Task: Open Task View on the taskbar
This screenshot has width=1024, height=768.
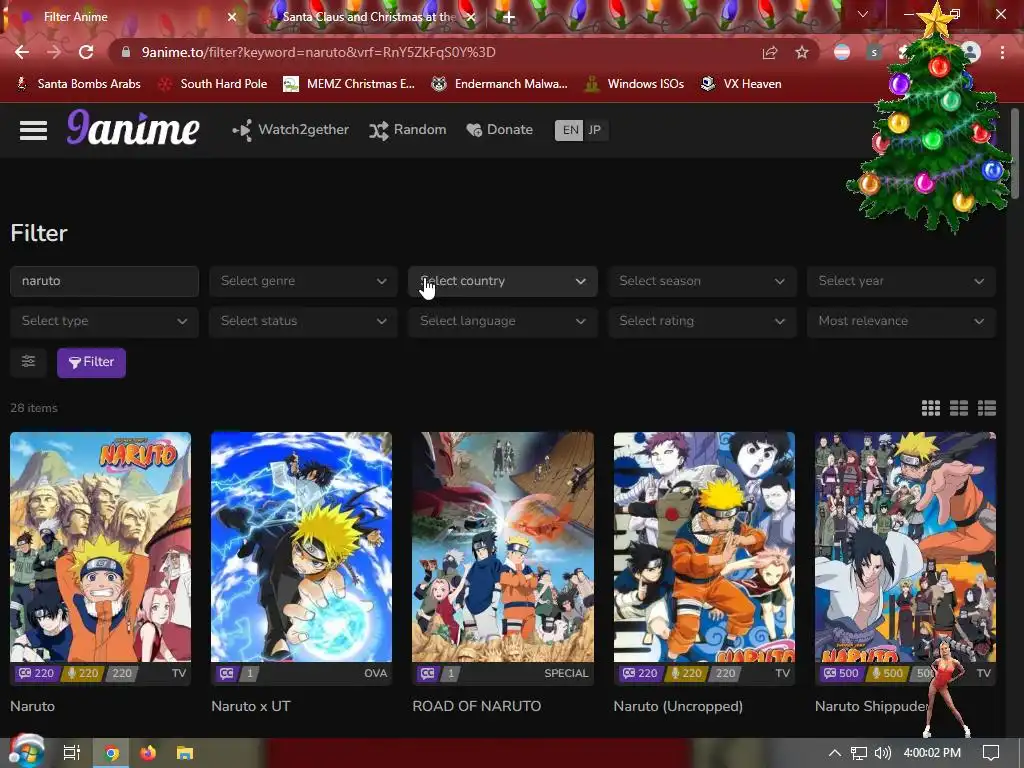Action: point(71,753)
